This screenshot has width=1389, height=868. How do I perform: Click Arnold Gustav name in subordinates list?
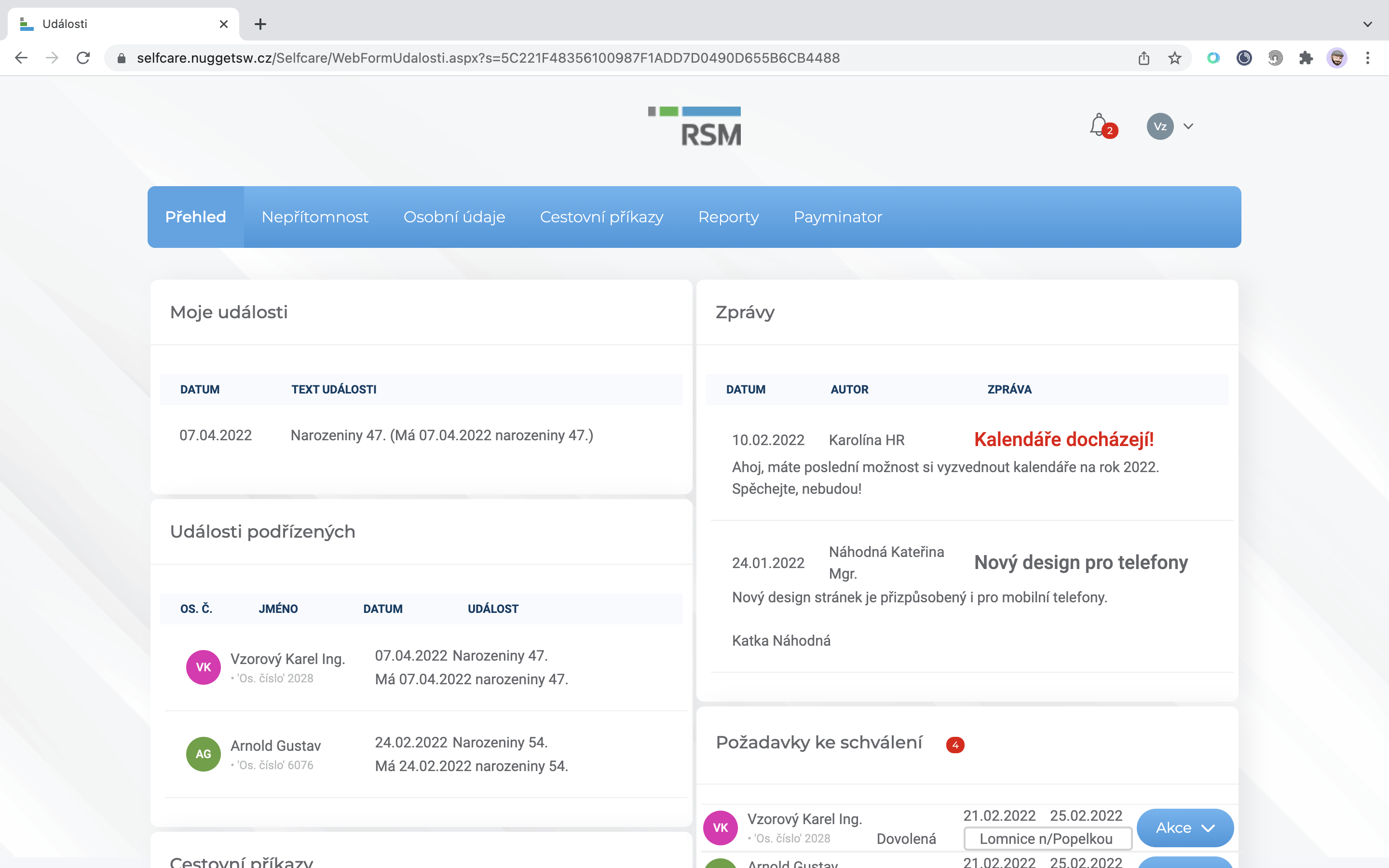pyautogui.click(x=275, y=746)
